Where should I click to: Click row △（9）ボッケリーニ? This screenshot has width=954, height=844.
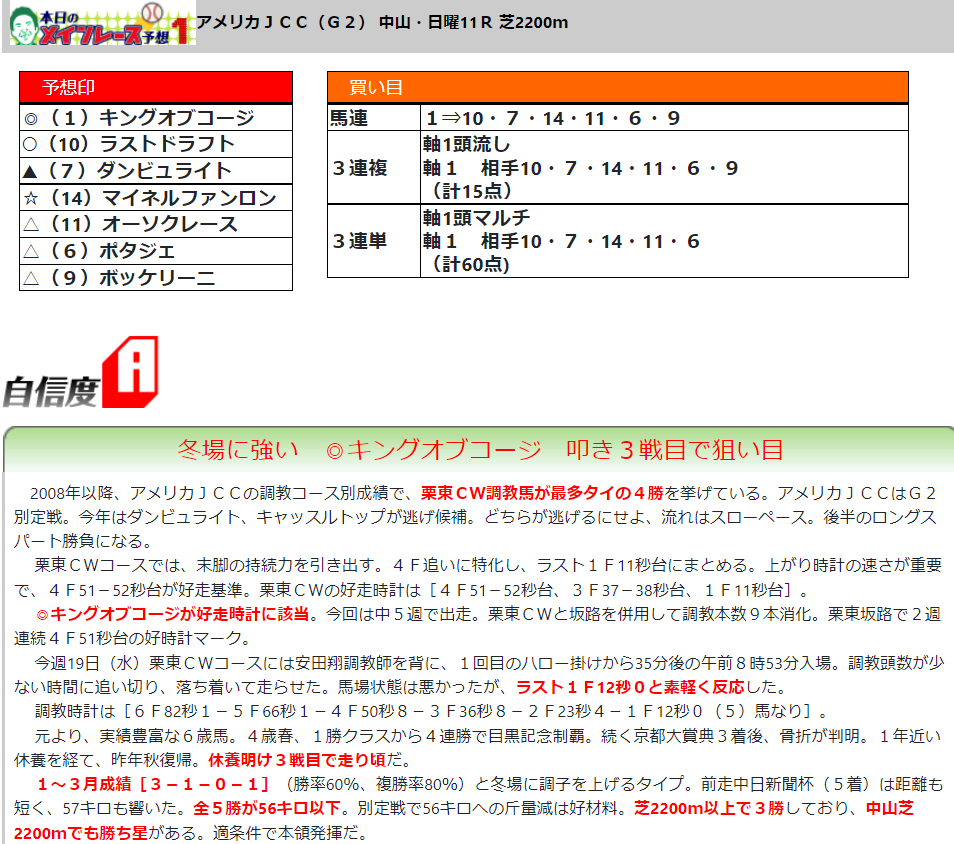pyautogui.click(x=156, y=278)
